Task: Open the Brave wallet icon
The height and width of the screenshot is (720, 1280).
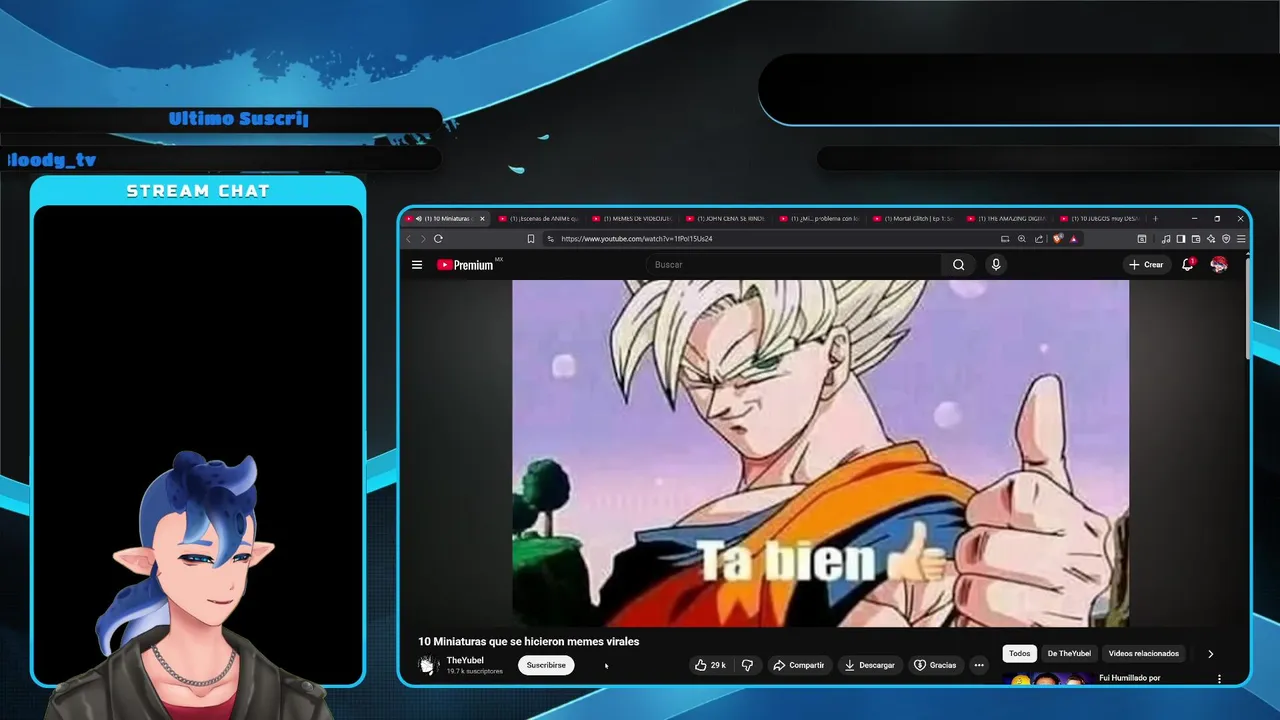Action: click(x=1196, y=239)
